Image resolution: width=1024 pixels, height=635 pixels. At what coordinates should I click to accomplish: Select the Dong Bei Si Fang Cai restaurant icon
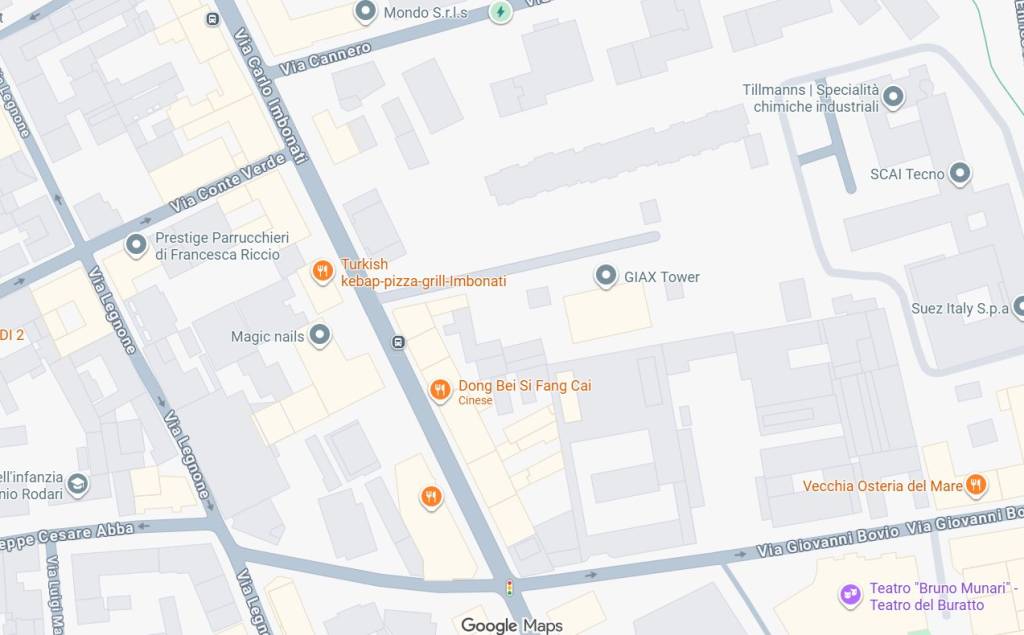click(x=440, y=391)
